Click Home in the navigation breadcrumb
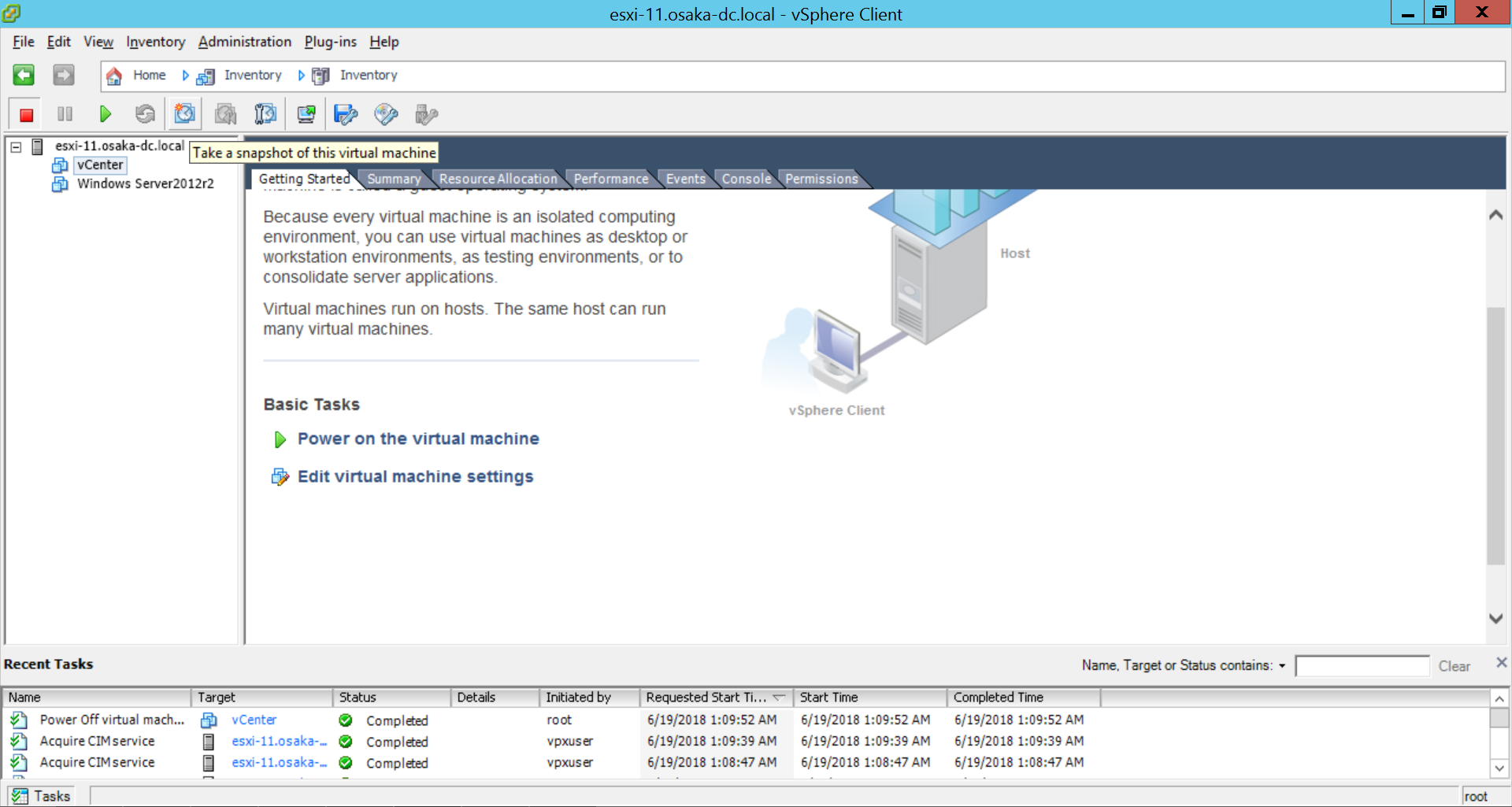1512x807 pixels. (150, 76)
